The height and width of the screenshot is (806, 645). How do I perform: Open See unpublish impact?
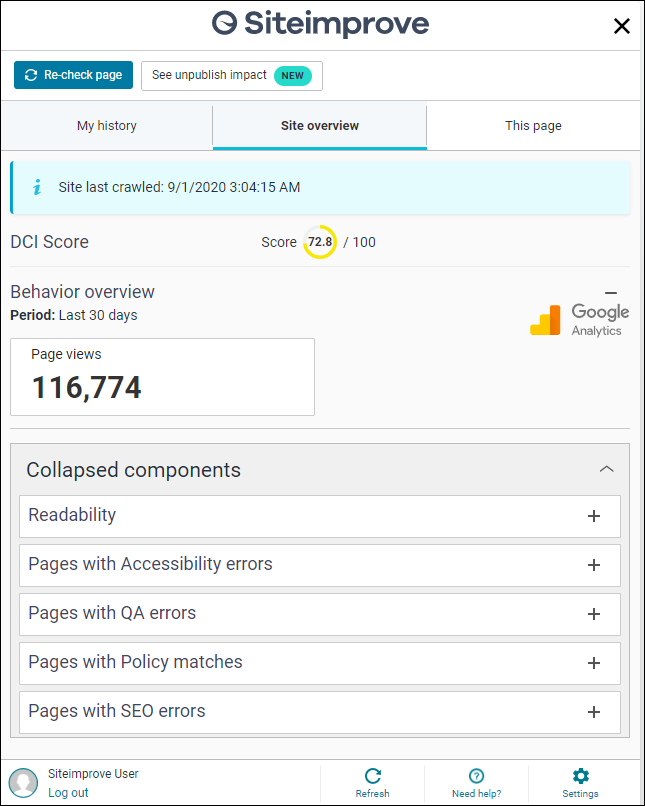(232, 76)
